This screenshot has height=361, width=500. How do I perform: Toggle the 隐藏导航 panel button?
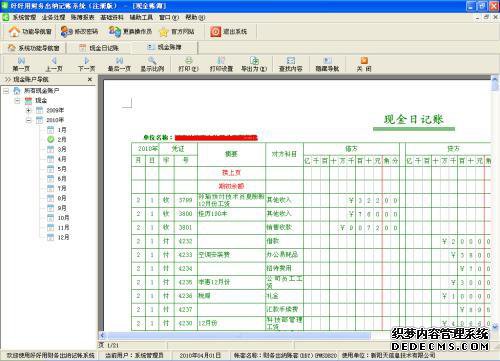[327, 64]
